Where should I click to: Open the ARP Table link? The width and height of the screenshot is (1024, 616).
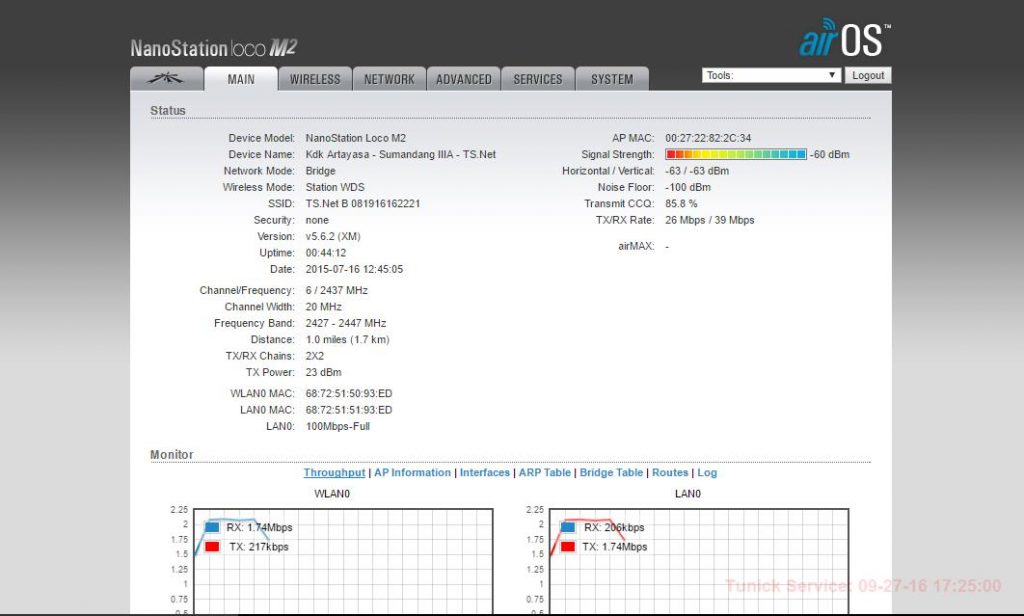pyautogui.click(x=545, y=472)
